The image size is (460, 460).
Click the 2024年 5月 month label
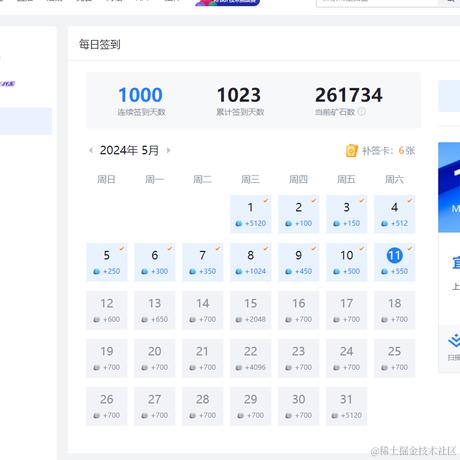[129, 150]
